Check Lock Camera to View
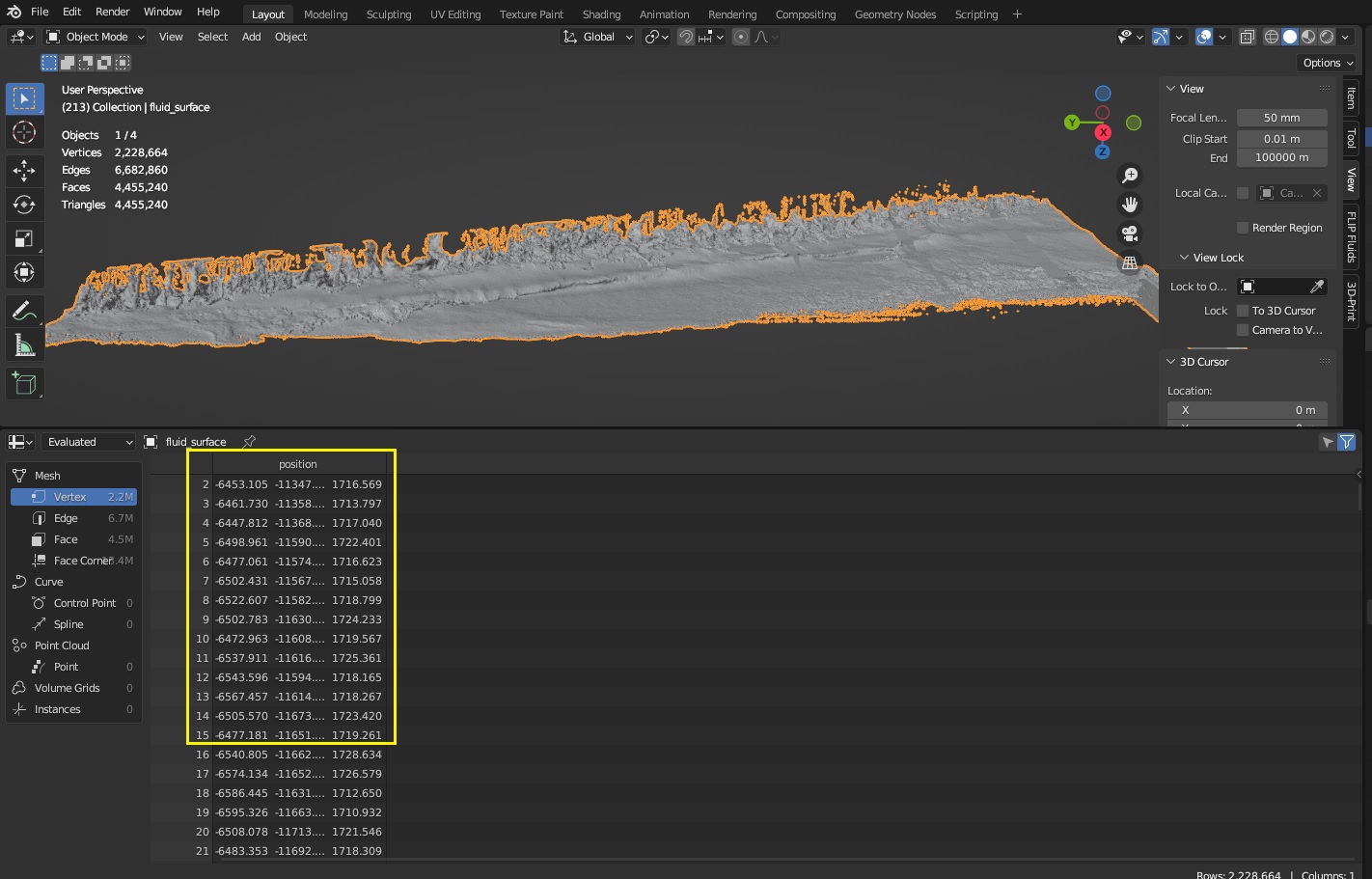The height and width of the screenshot is (879, 1372). point(1243,330)
